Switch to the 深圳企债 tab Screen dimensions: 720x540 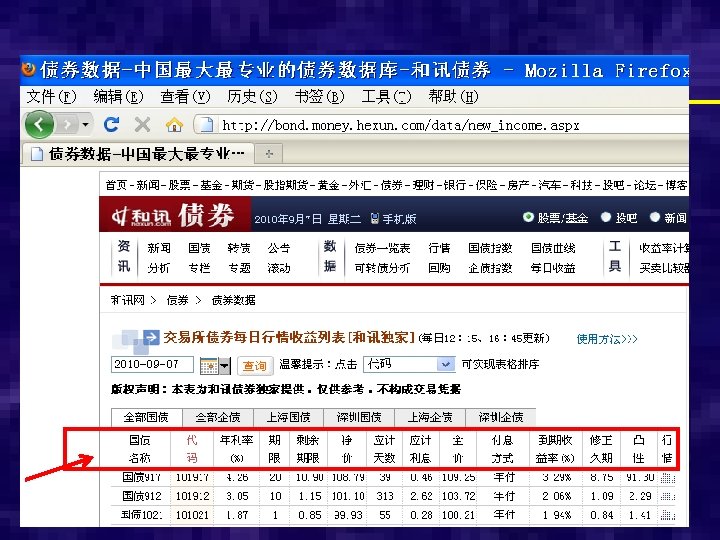501,417
